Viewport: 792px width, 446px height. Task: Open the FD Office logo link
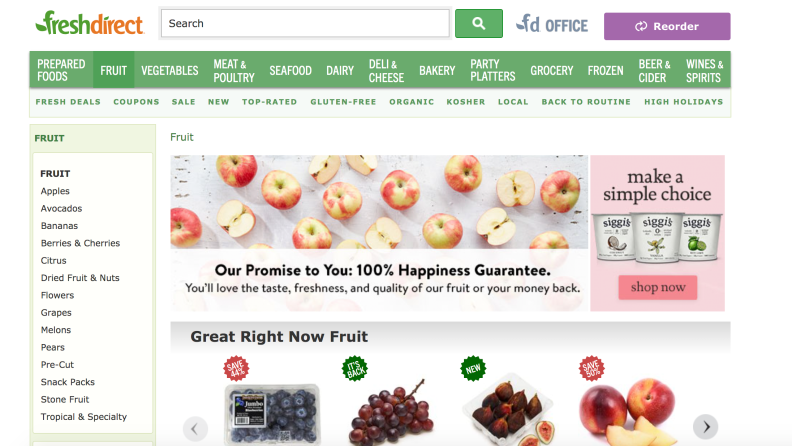[552, 24]
